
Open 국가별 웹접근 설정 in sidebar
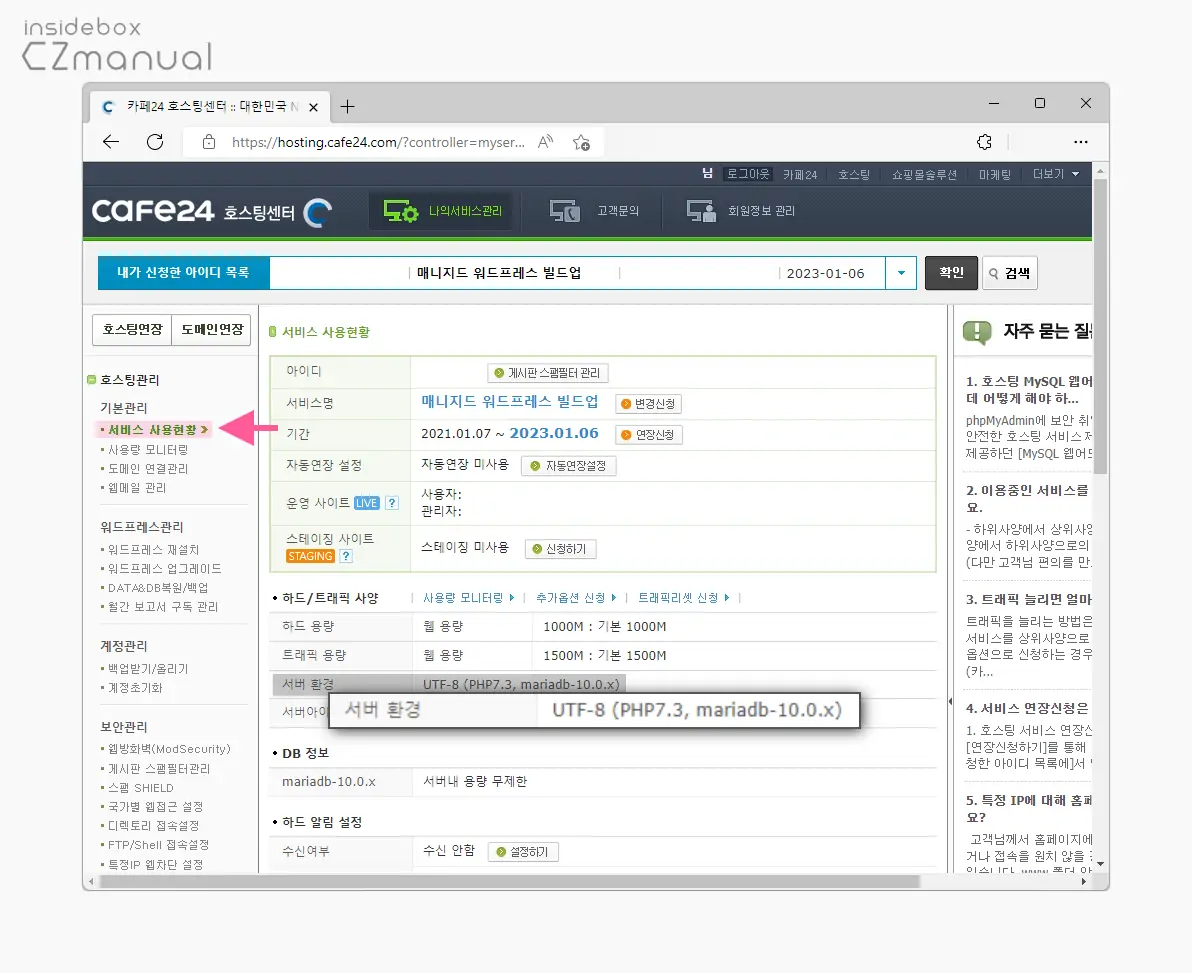155,806
